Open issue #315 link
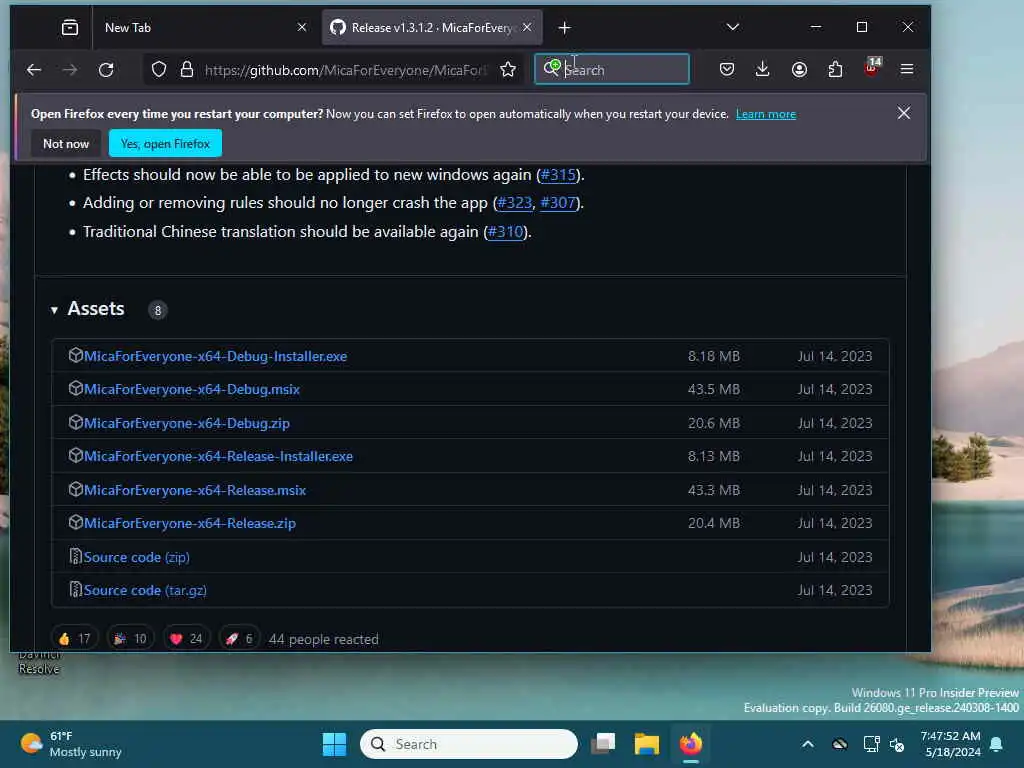 point(558,175)
